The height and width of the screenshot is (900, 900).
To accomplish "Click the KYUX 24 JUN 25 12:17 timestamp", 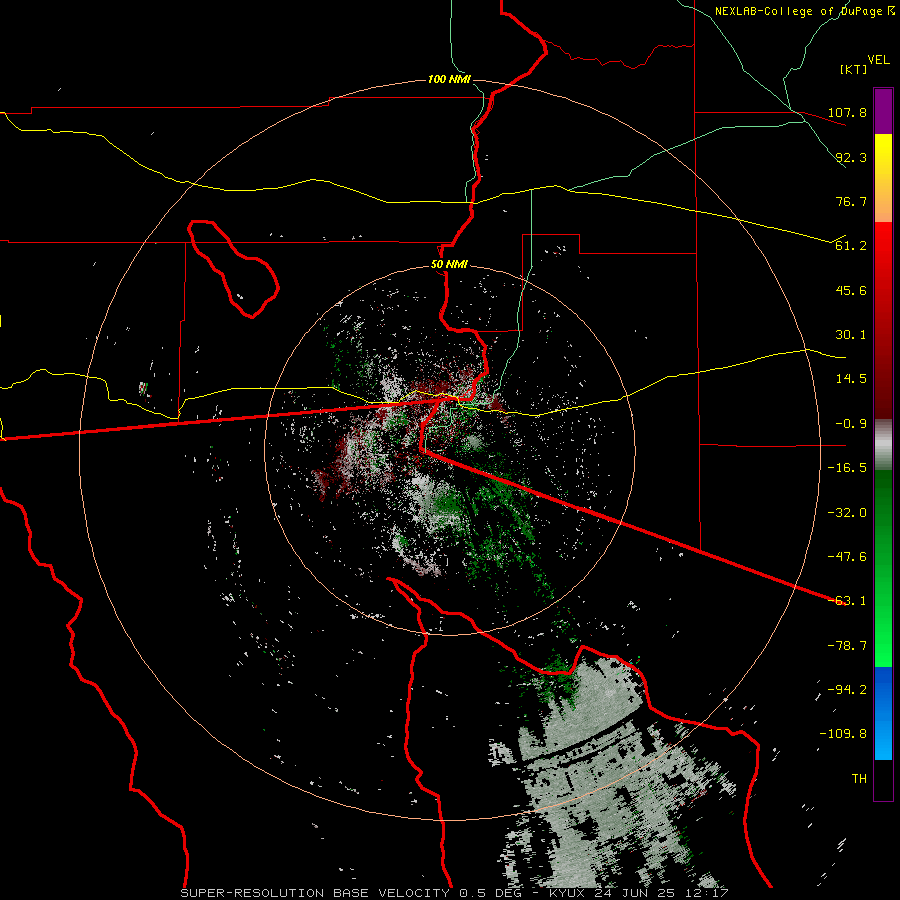I will pos(639,893).
